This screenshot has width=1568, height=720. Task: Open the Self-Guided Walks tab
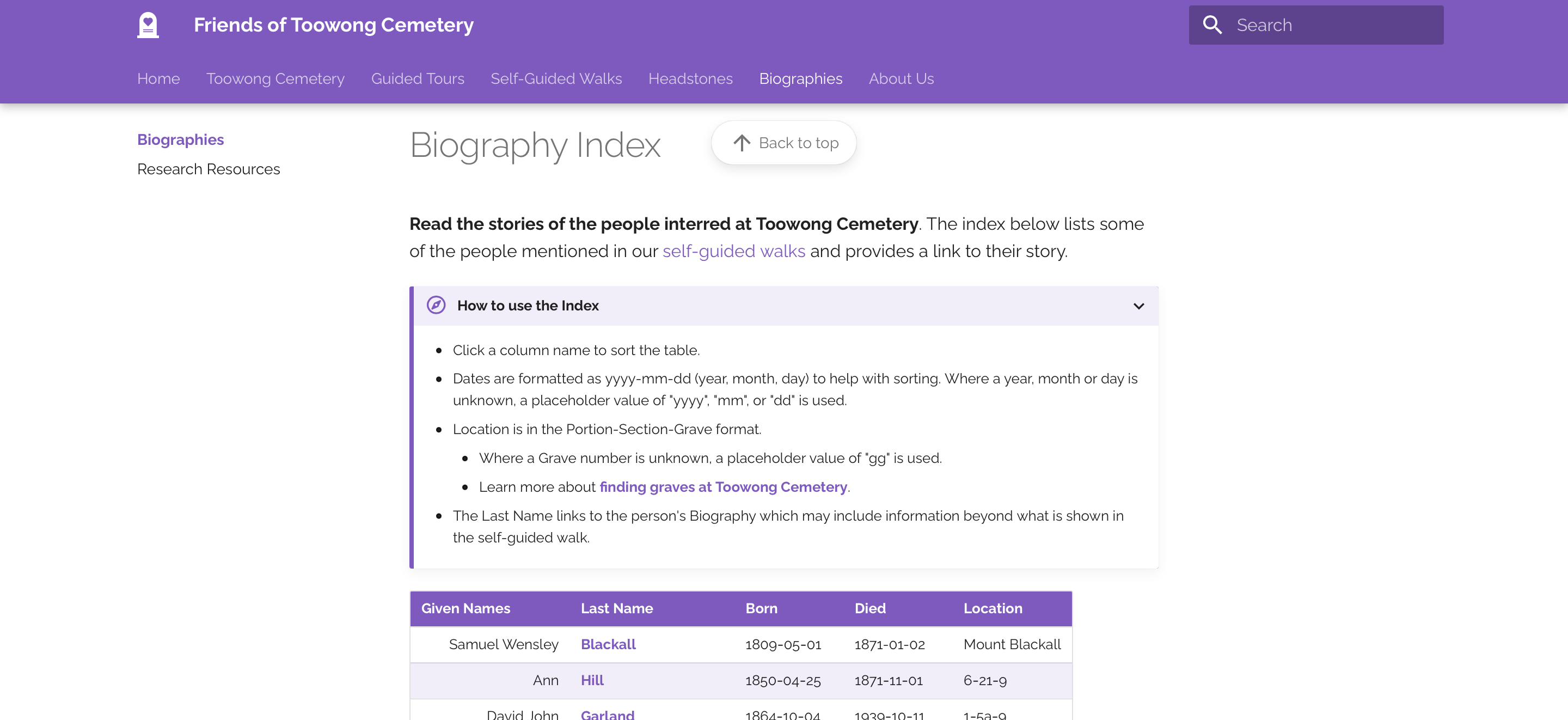pos(556,78)
